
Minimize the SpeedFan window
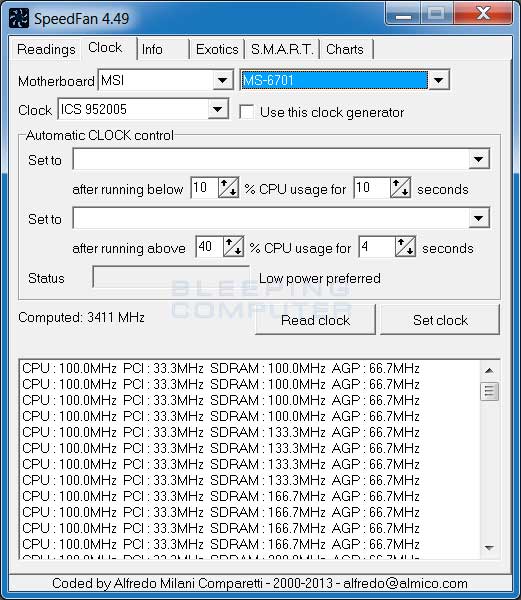(404, 14)
